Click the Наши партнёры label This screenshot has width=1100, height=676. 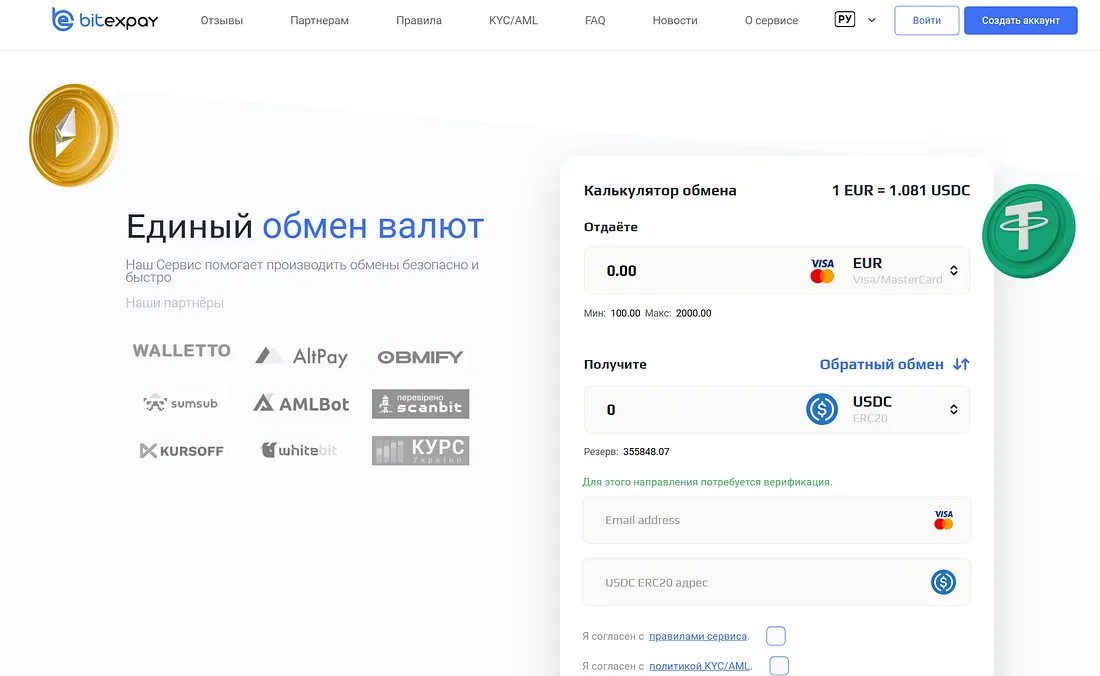(x=175, y=303)
